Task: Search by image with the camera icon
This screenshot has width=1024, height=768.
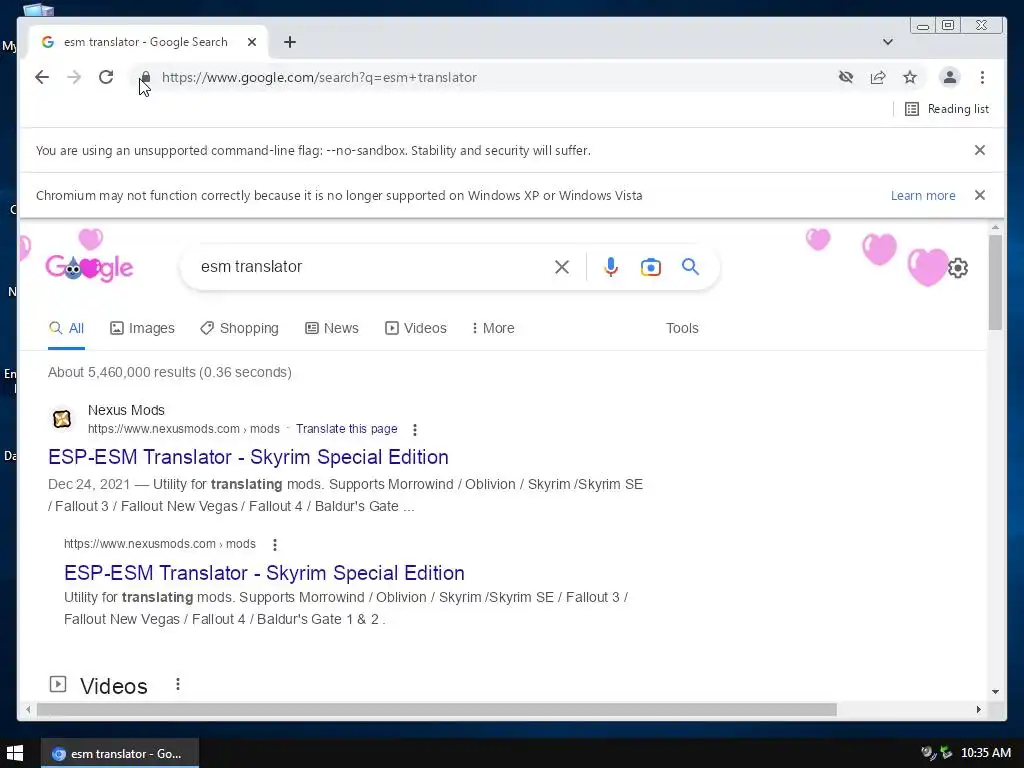Action: (x=650, y=267)
